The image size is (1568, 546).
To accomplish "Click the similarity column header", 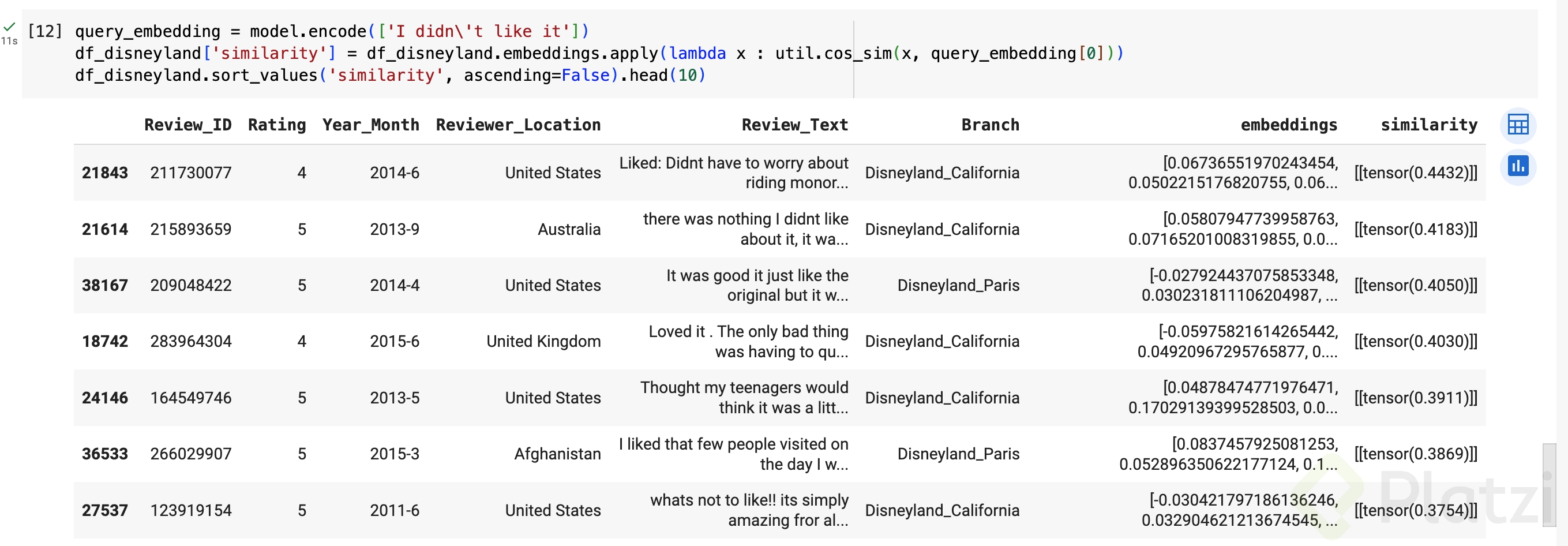I will (1428, 125).
